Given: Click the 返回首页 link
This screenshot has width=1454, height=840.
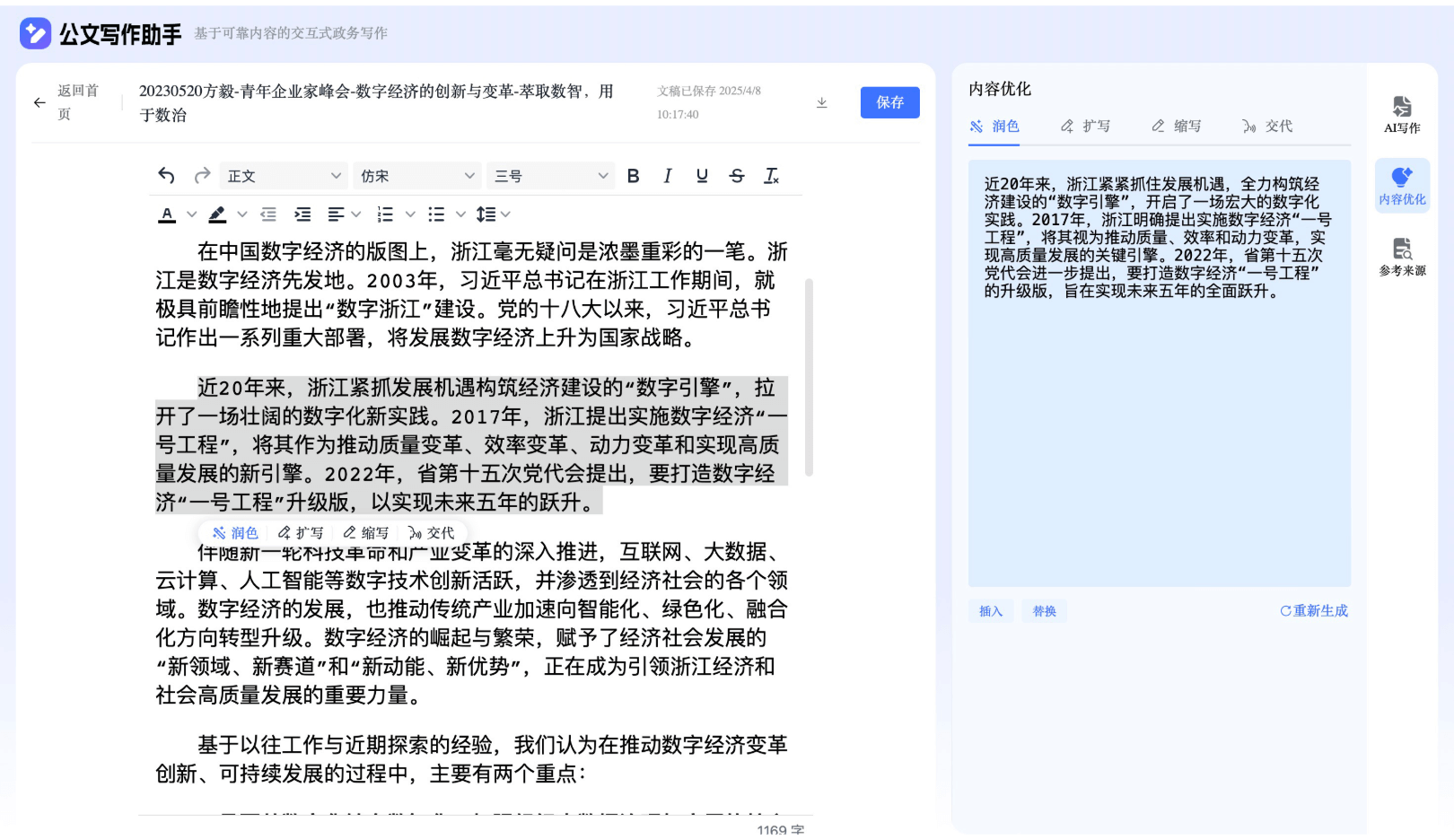Looking at the screenshot, I should coord(79,102).
